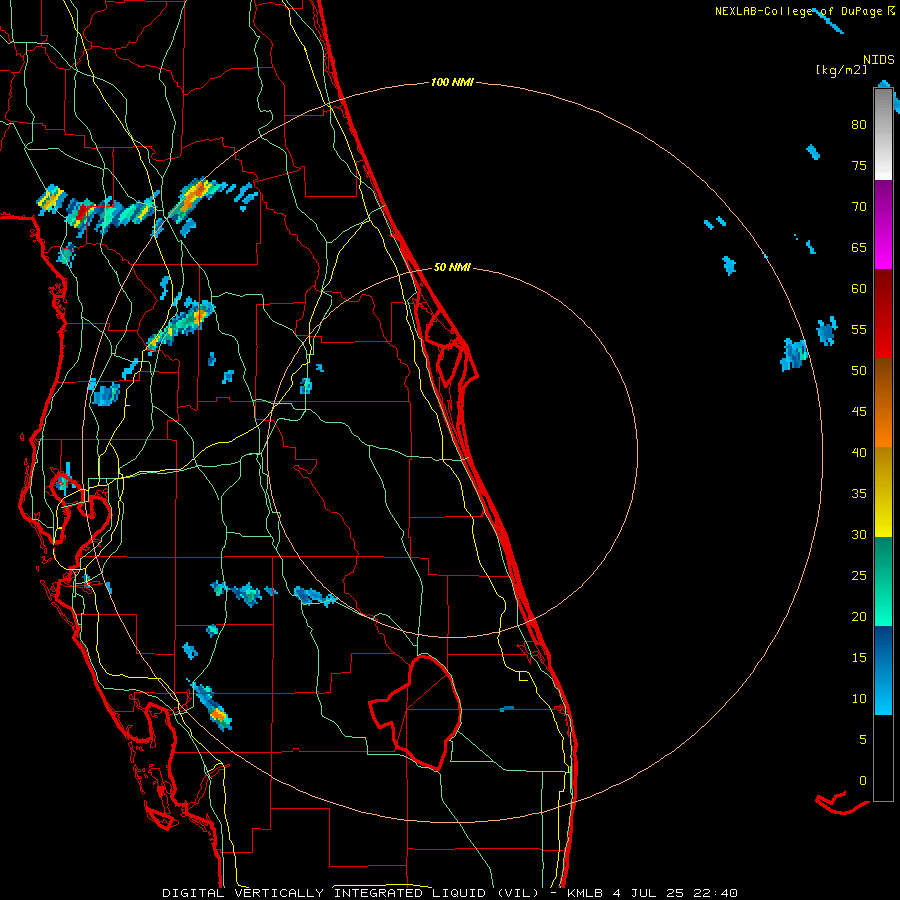The width and height of the screenshot is (900, 900).
Task: Pick the blue segment of the color bar
Action: pos(883,670)
